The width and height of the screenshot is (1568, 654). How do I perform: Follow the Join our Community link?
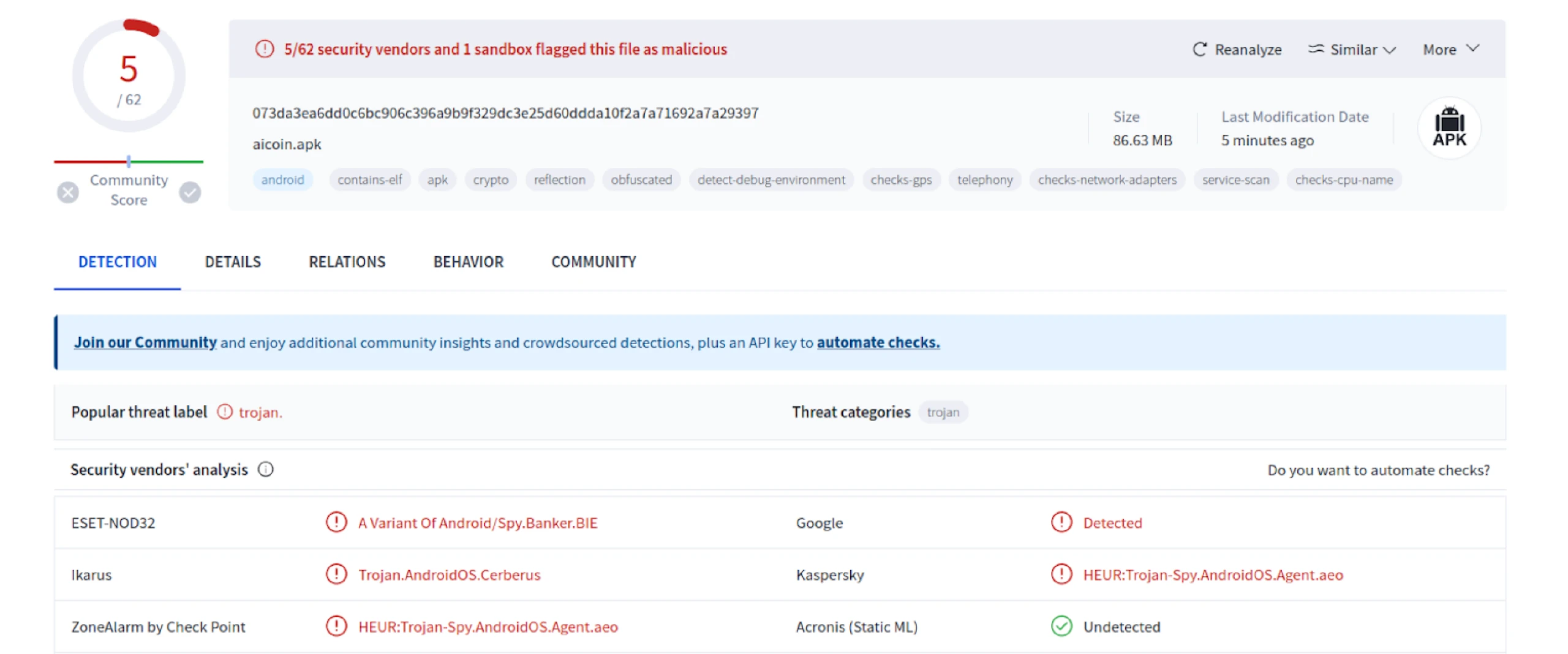[145, 342]
